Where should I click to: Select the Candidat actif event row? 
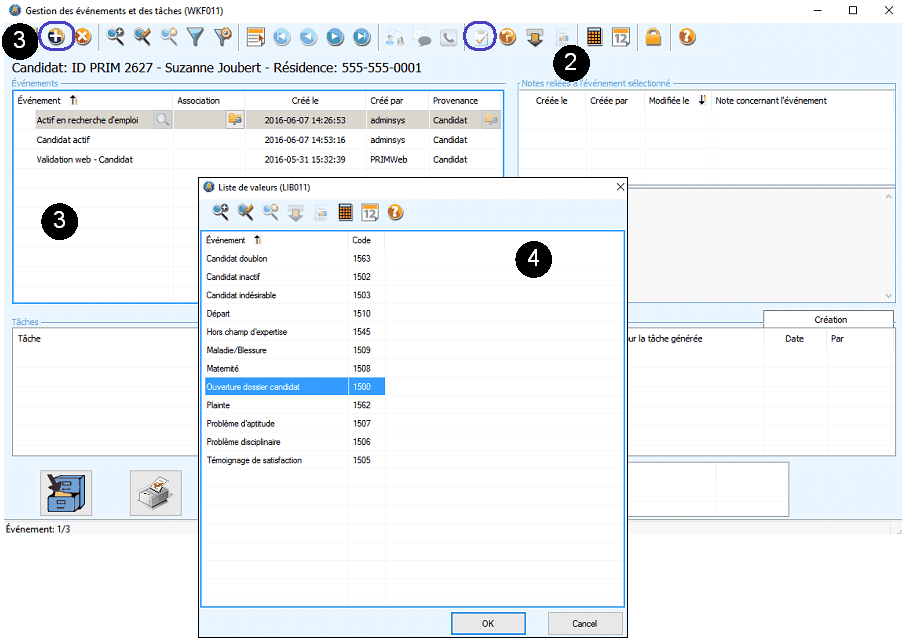[x=65, y=140]
